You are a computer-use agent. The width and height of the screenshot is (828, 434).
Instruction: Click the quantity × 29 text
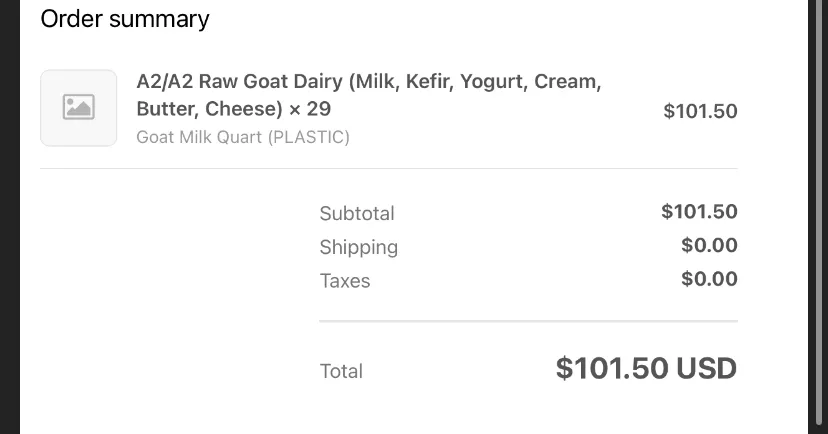pyautogui.click(x=310, y=109)
